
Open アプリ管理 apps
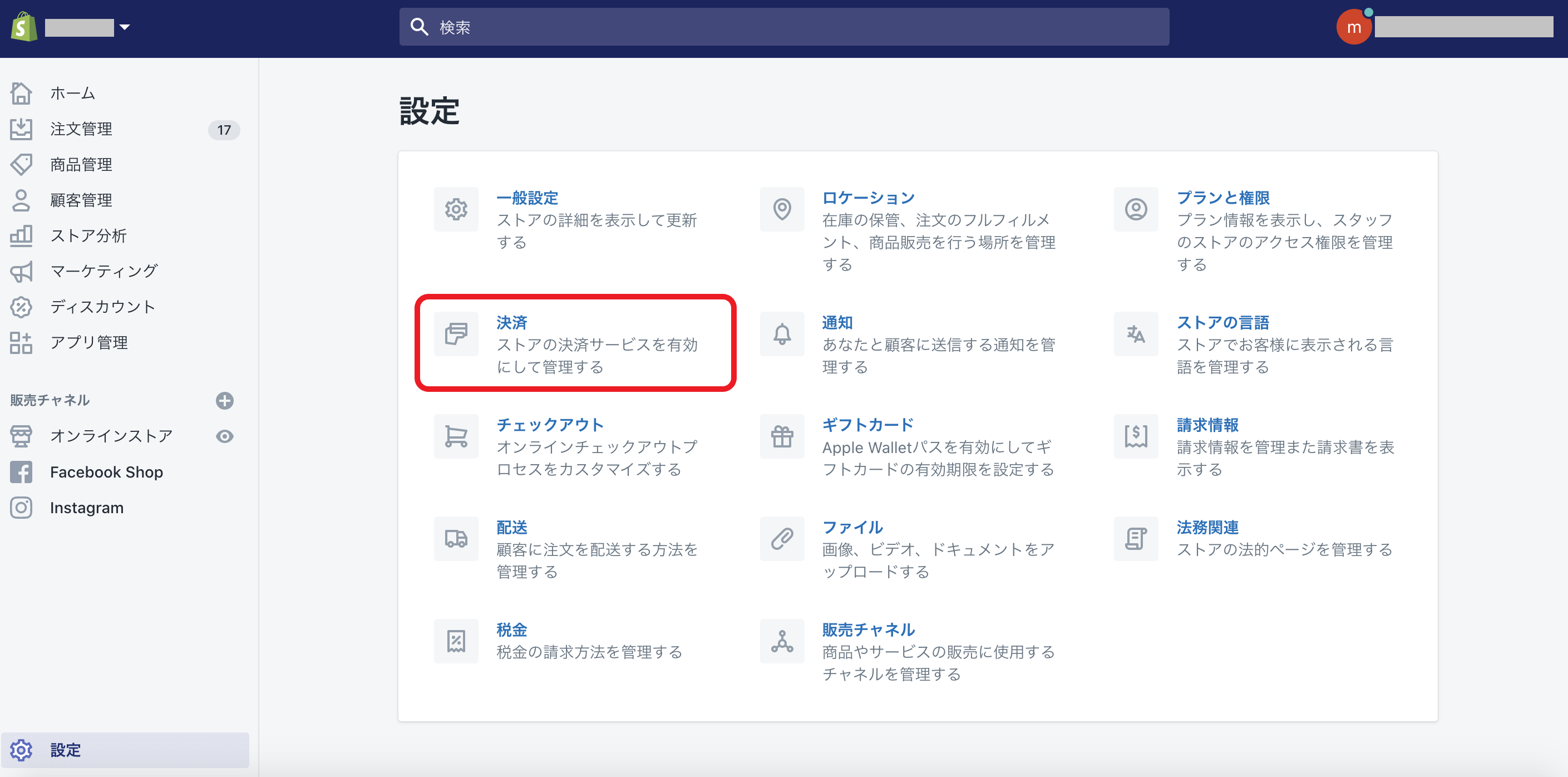coord(89,342)
